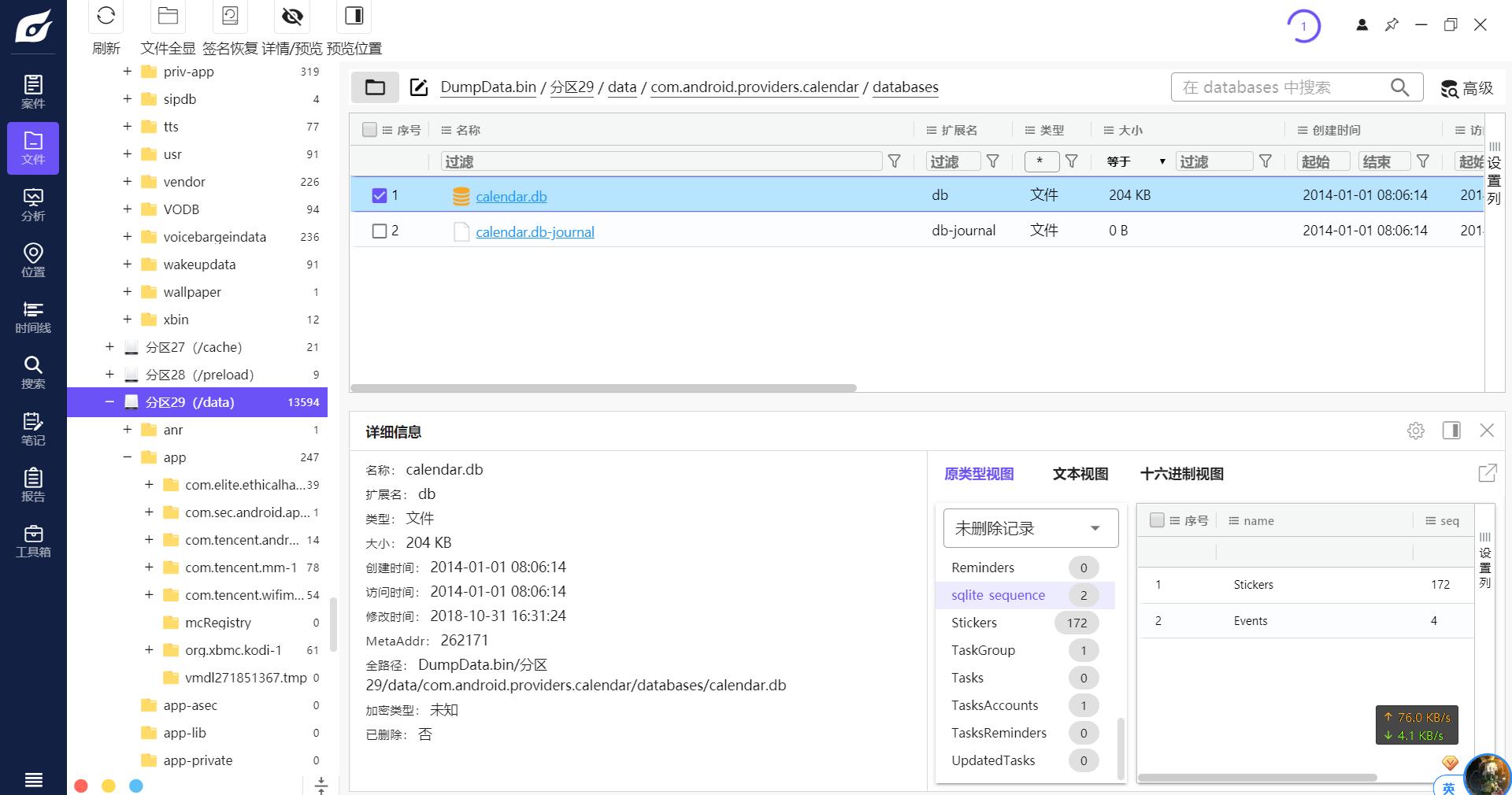1512x795 pixels.
Task: Open the 笔记 notes sidebar section
Action: click(33, 429)
